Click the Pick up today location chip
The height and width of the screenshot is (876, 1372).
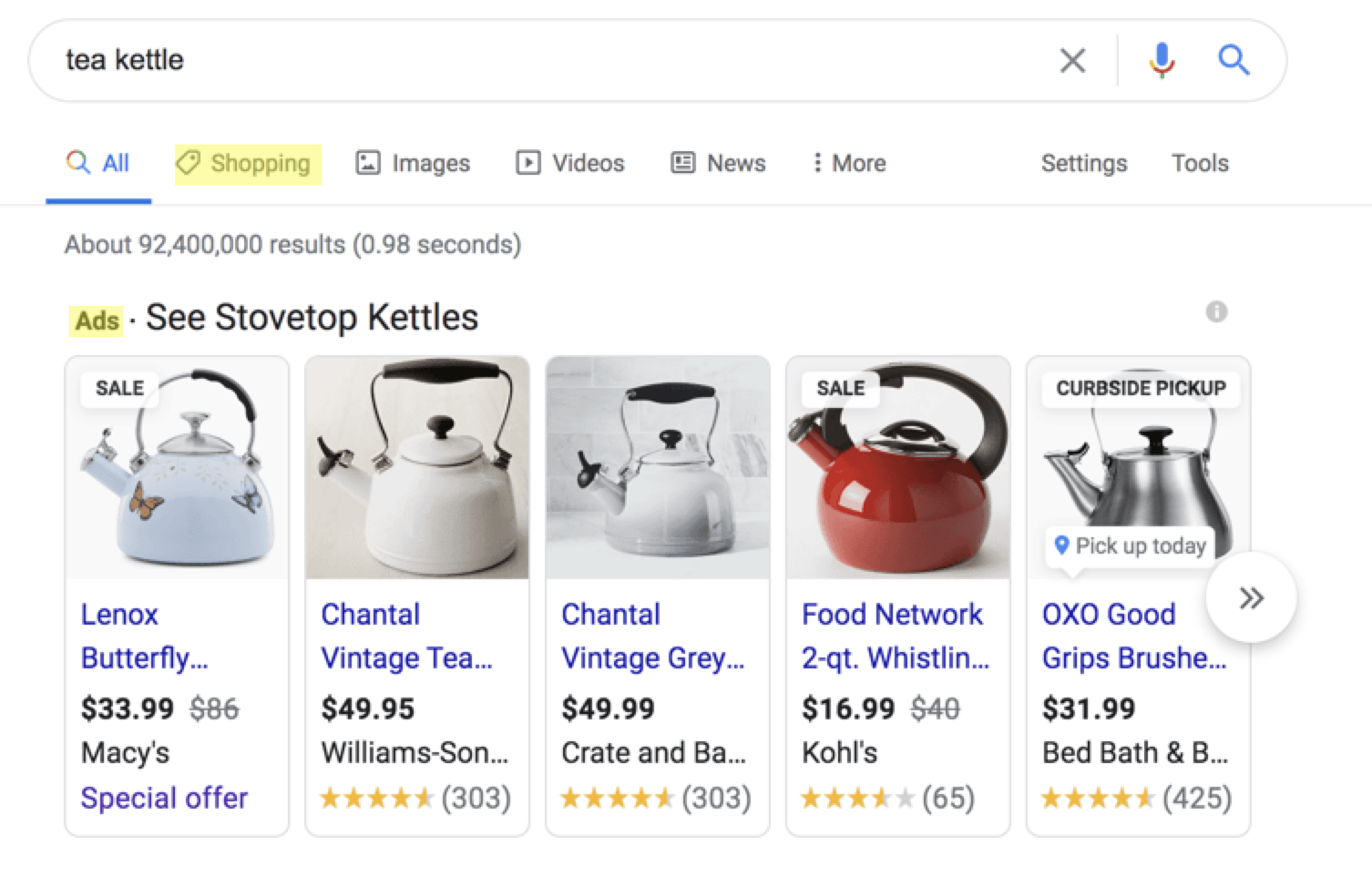1130,545
